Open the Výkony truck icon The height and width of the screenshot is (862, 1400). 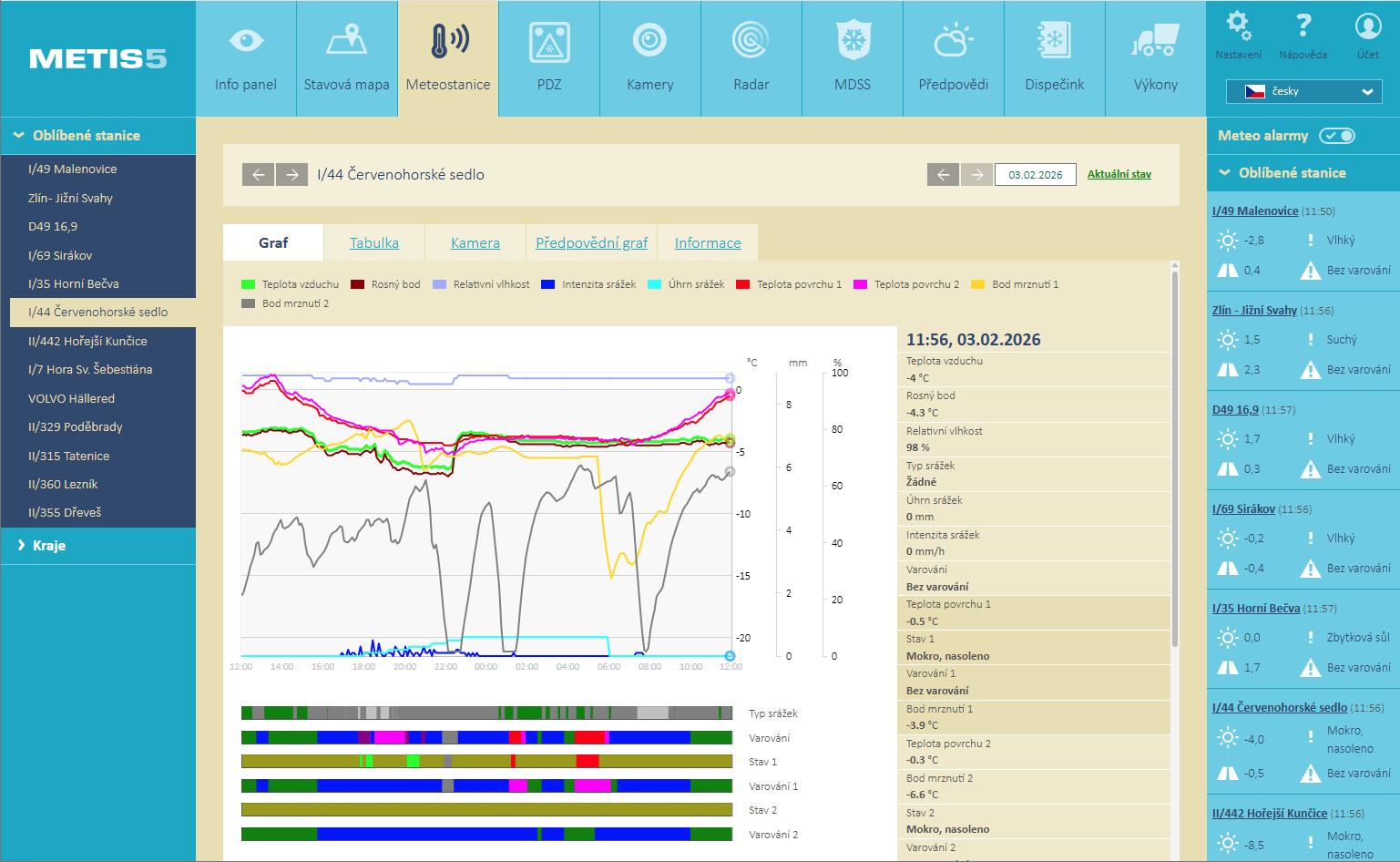pos(1155,41)
